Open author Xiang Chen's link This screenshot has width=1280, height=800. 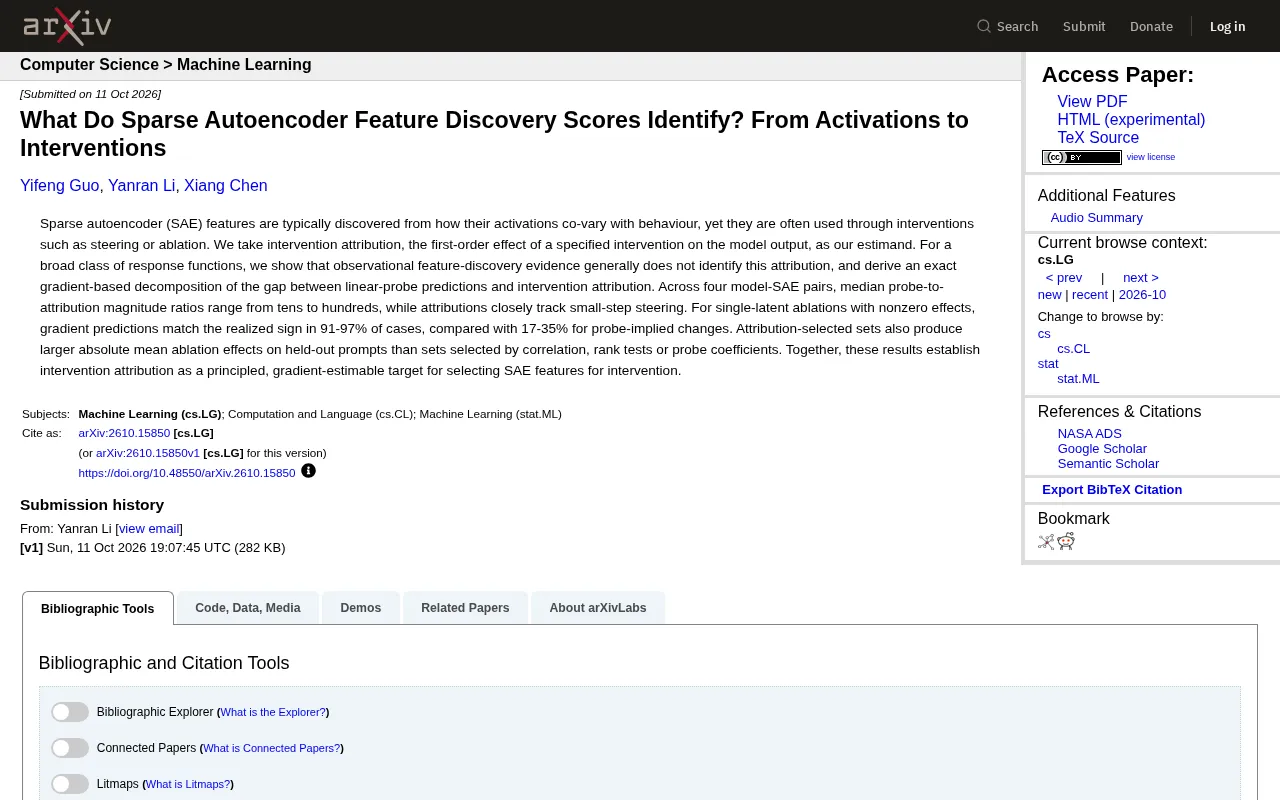(225, 186)
